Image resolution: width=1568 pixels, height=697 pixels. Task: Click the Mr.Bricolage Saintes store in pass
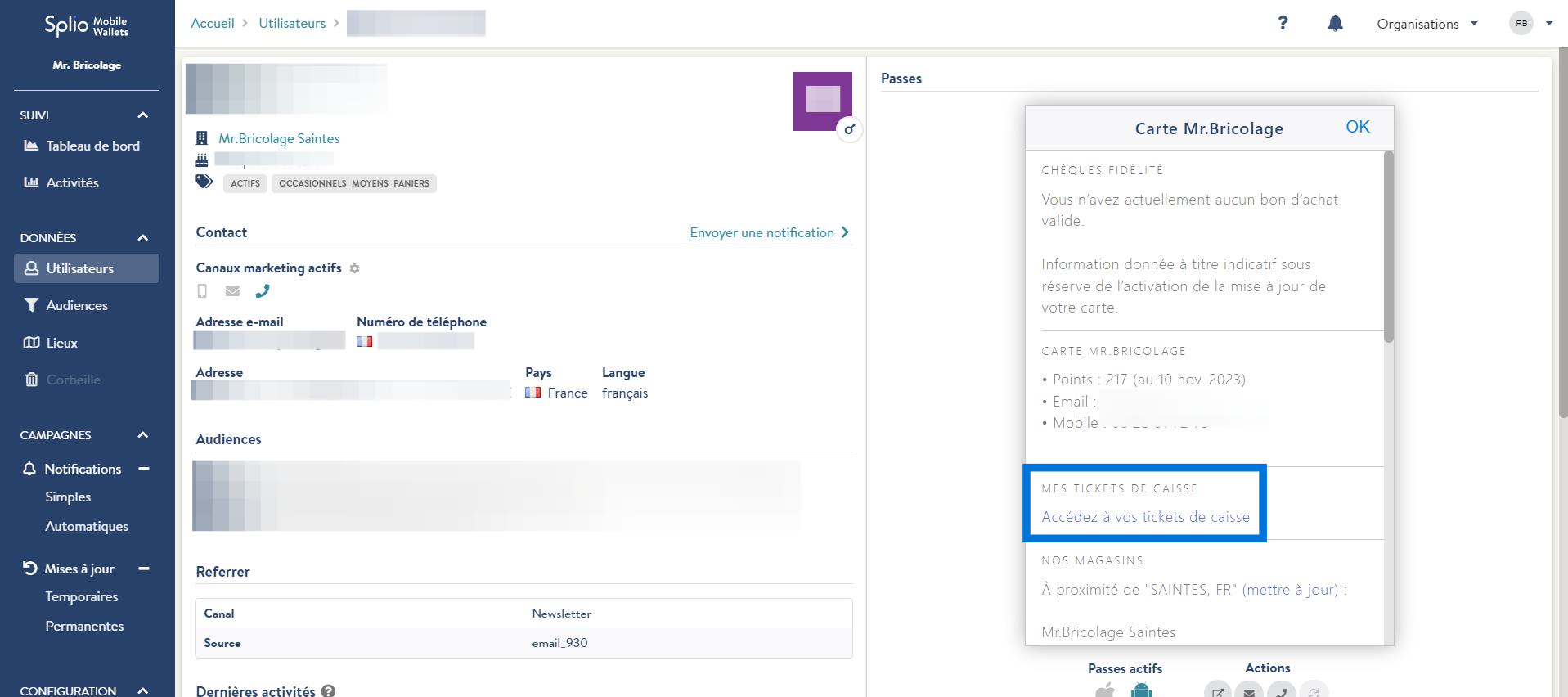coord(1108,632)
